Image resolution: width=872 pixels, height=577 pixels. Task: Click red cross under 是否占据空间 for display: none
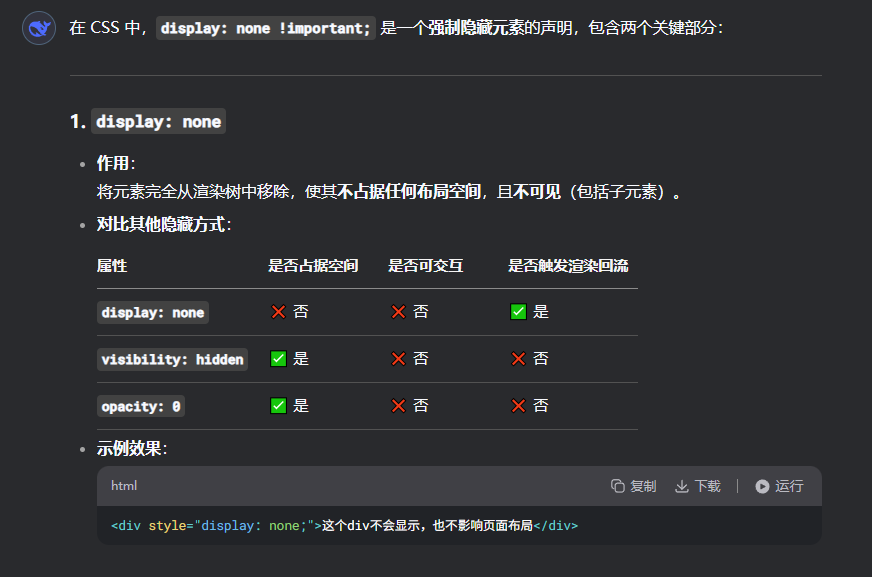tap(278, 312)
